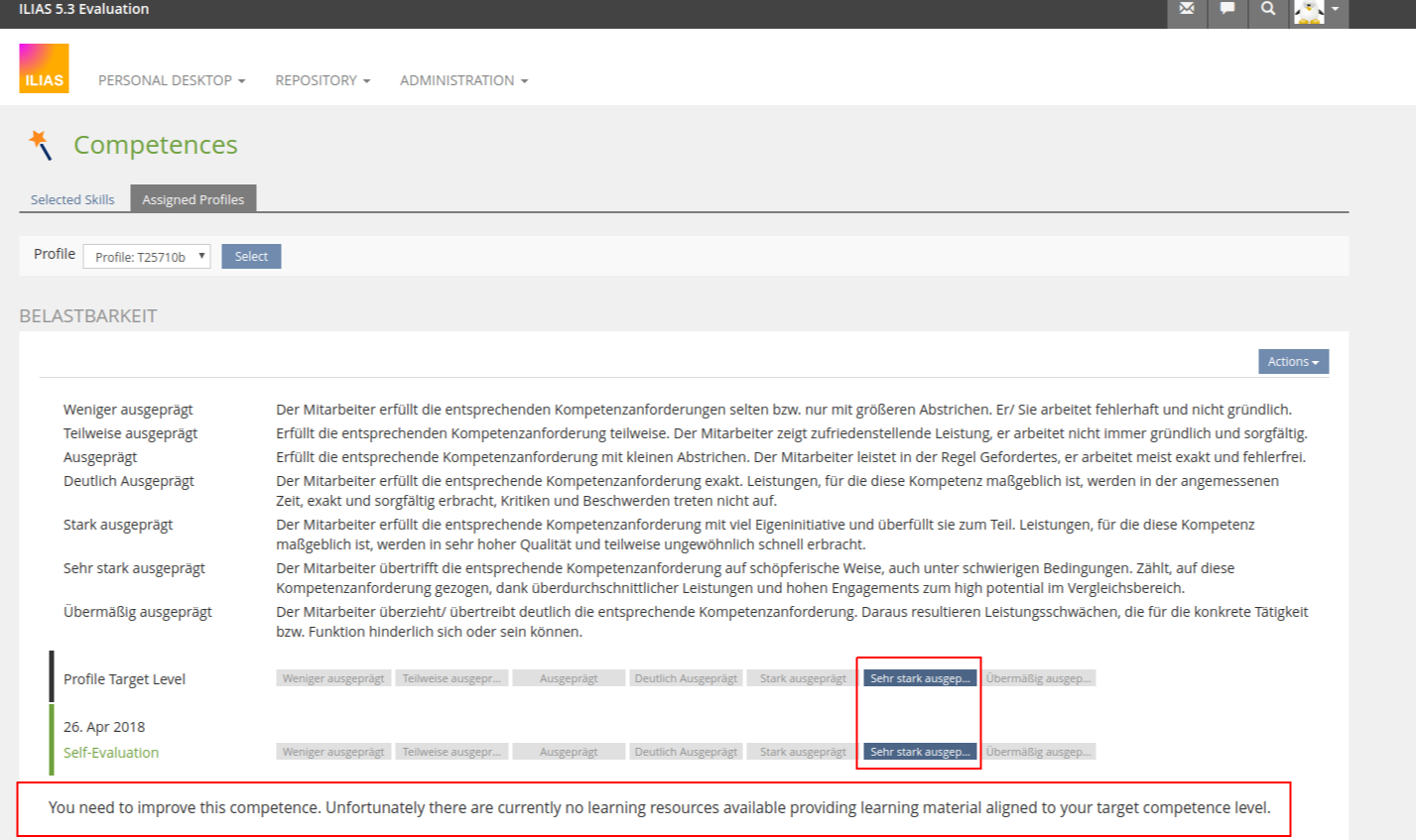Click the chat speech bubble icon
This screenshot has width=1416, height=840.
point(1227,10)
